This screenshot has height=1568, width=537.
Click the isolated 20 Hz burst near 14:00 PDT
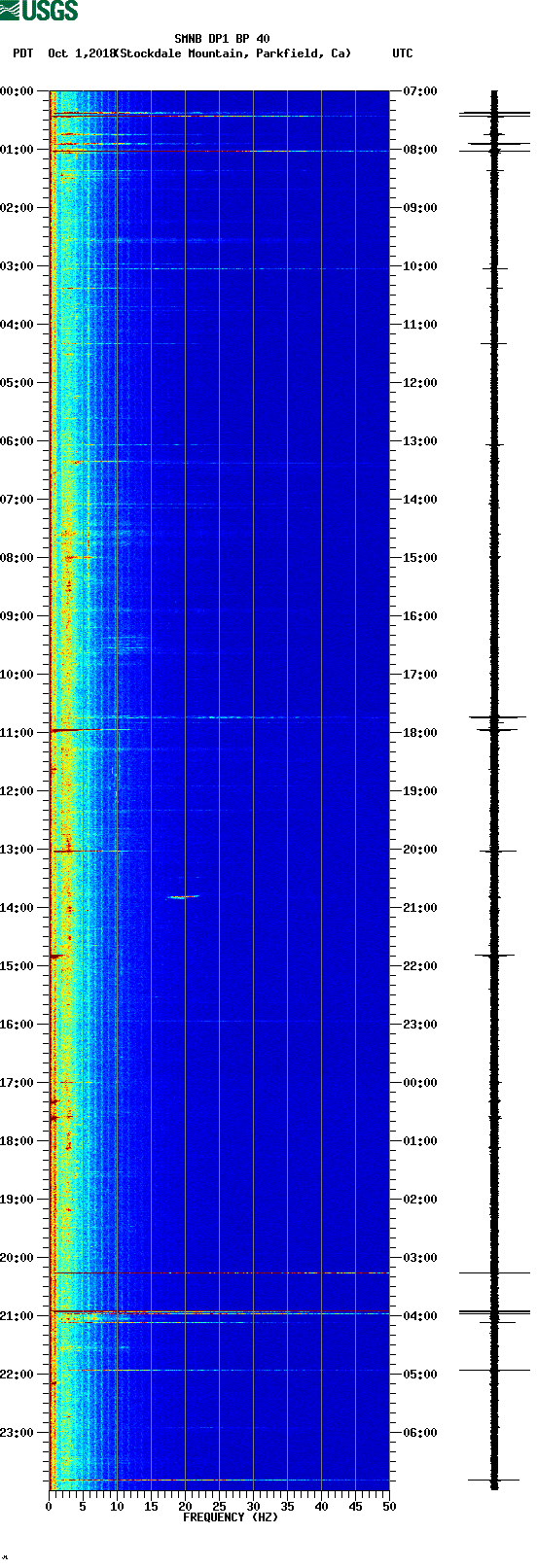point(183,896)
